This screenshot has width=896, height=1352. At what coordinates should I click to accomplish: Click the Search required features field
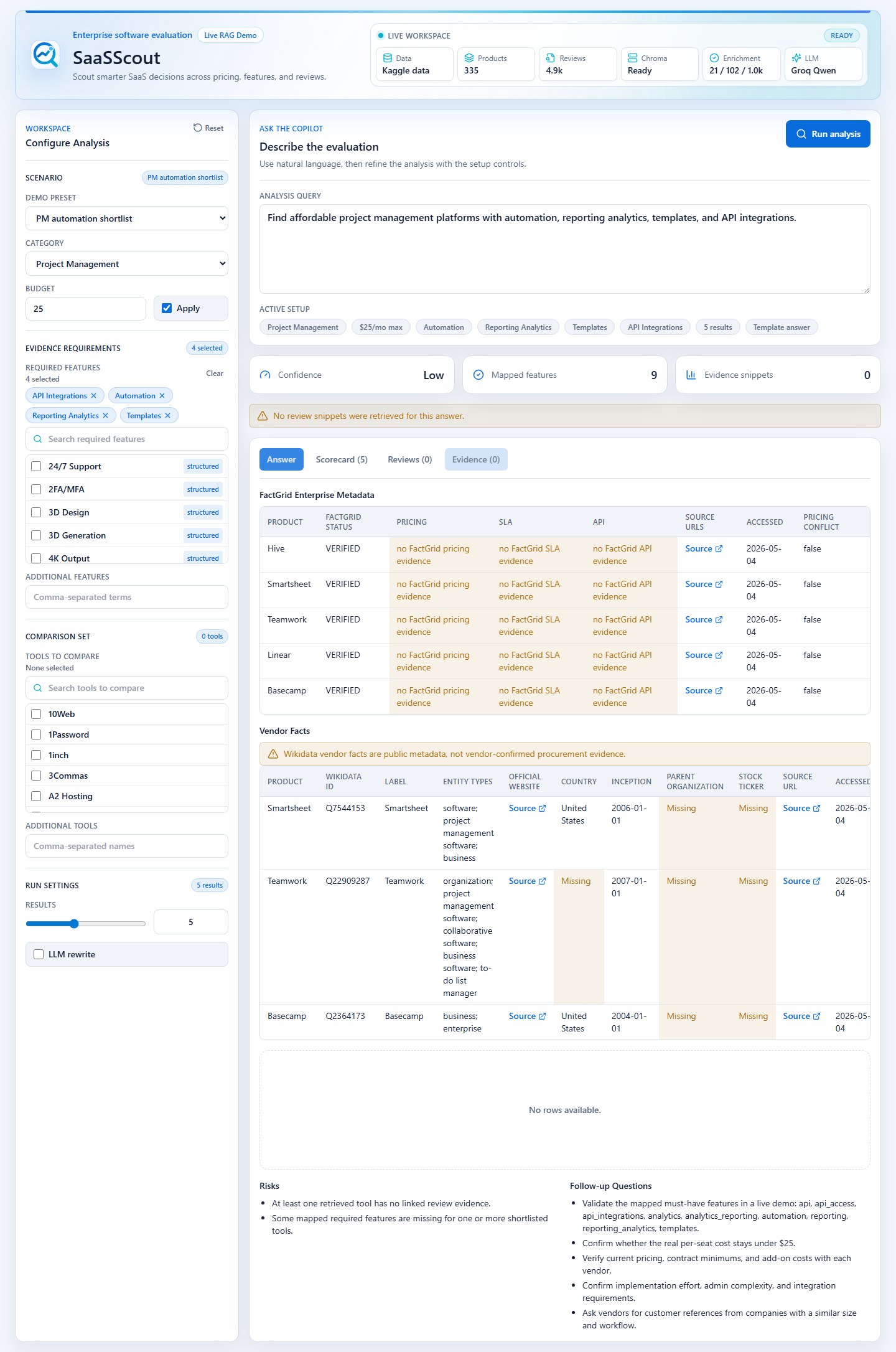coord(127,439)
